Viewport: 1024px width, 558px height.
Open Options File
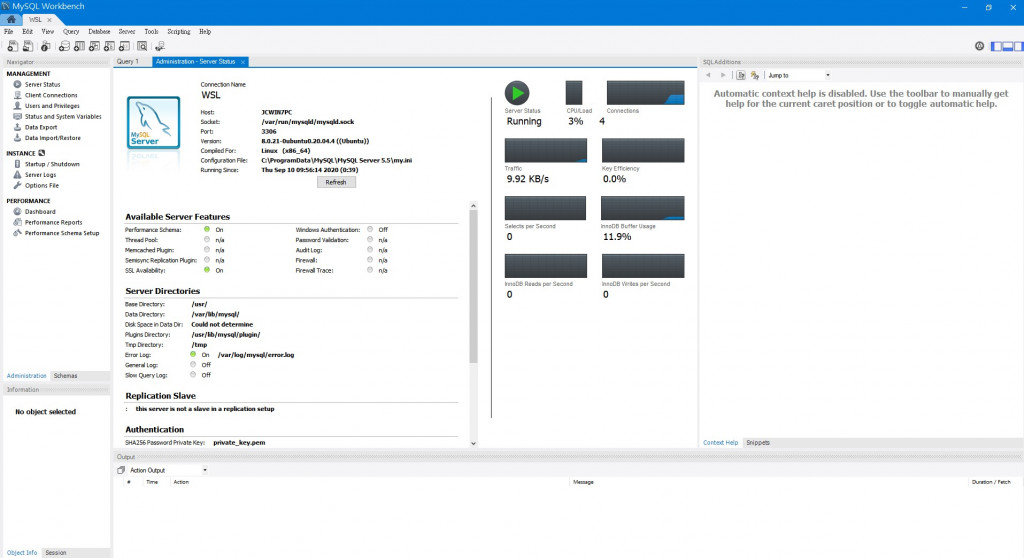[x=42, y=186]
